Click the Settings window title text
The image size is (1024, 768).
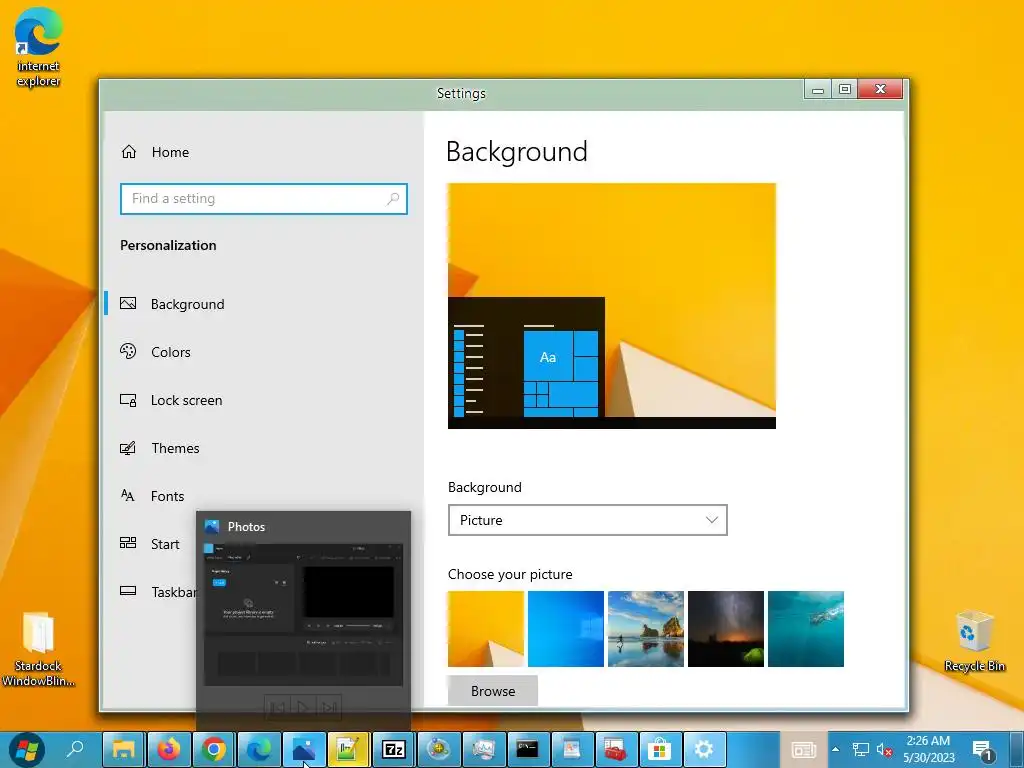[461, 93]
